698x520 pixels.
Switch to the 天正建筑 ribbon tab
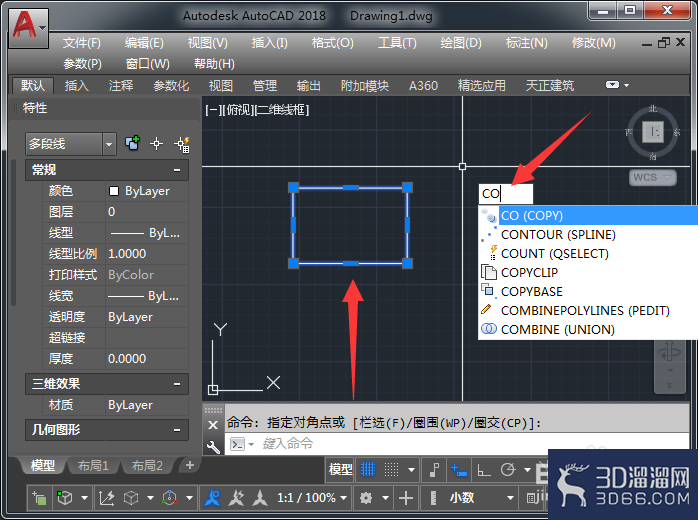pos(550,85)
